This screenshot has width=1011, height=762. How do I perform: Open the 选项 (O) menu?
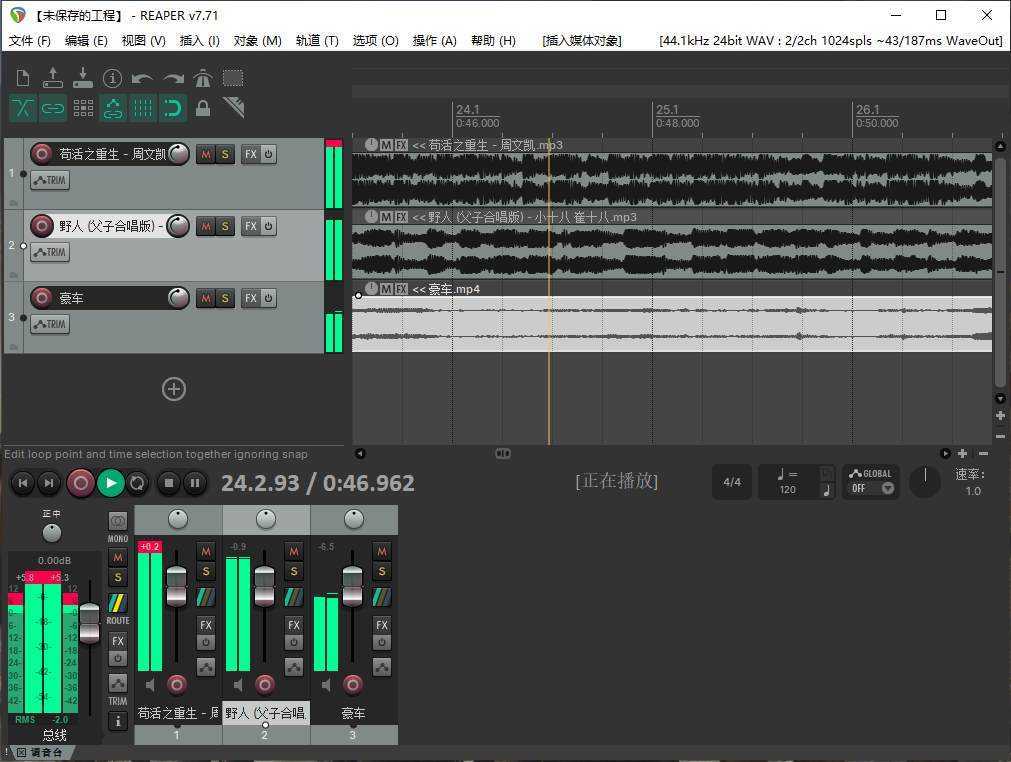click(375, 41)
